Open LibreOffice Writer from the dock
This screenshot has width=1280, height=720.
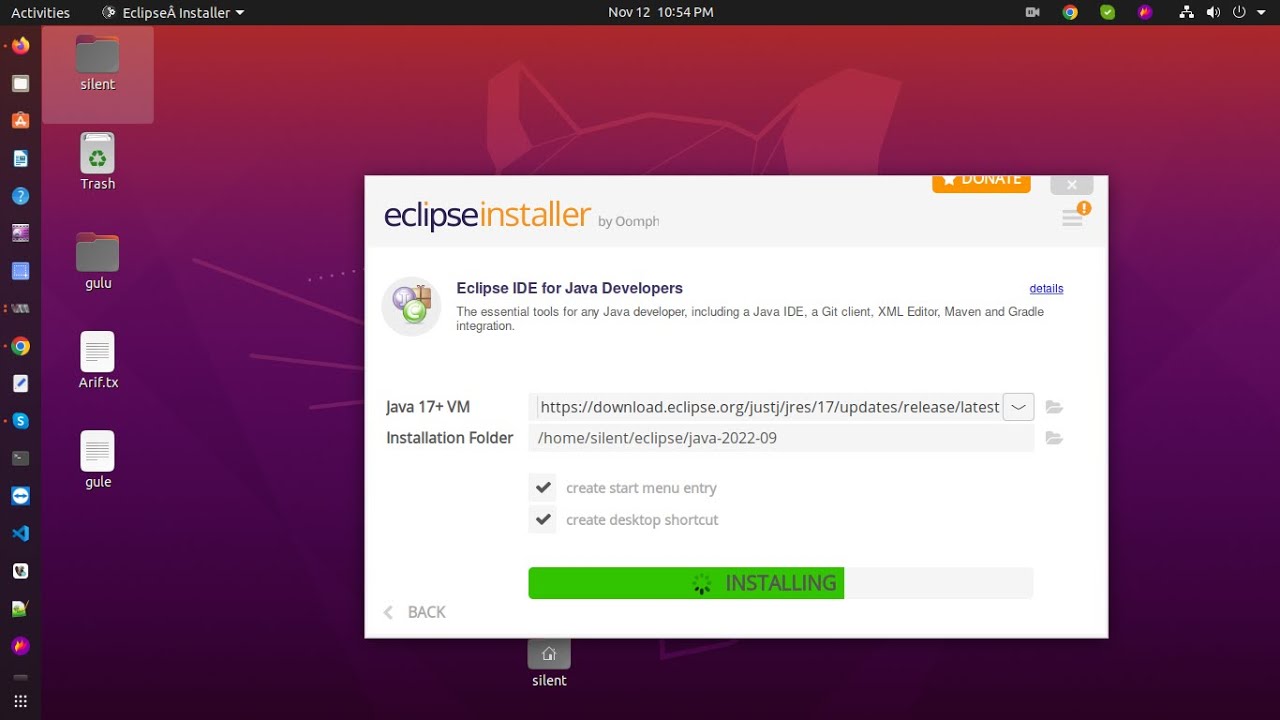[20, 158]
